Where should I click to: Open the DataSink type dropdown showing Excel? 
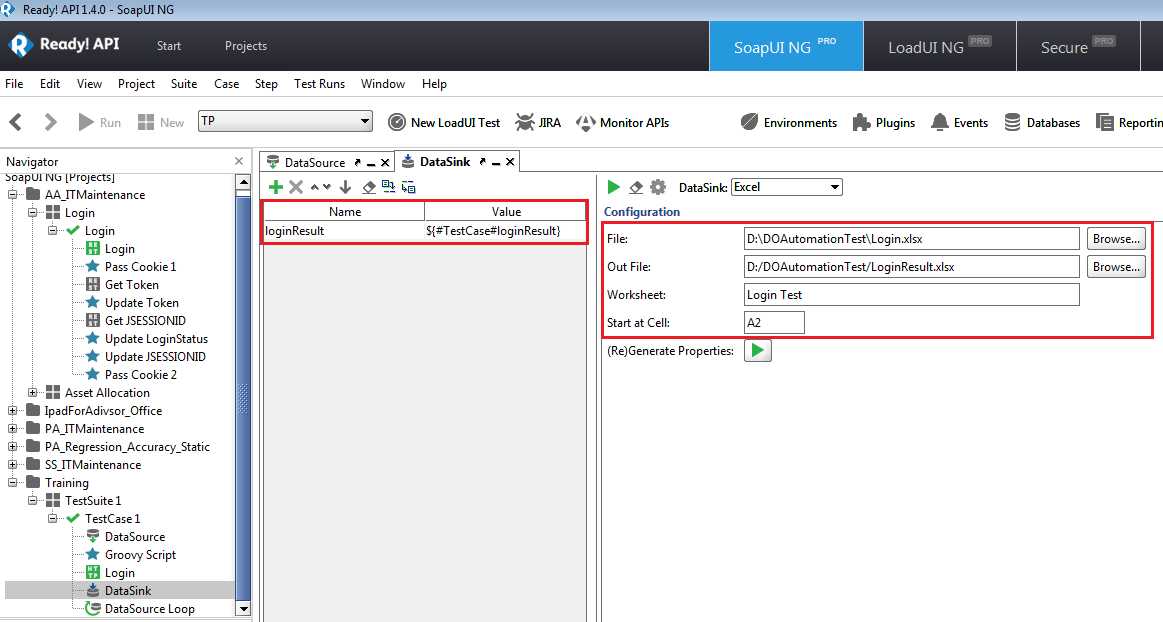coord(787,187)
